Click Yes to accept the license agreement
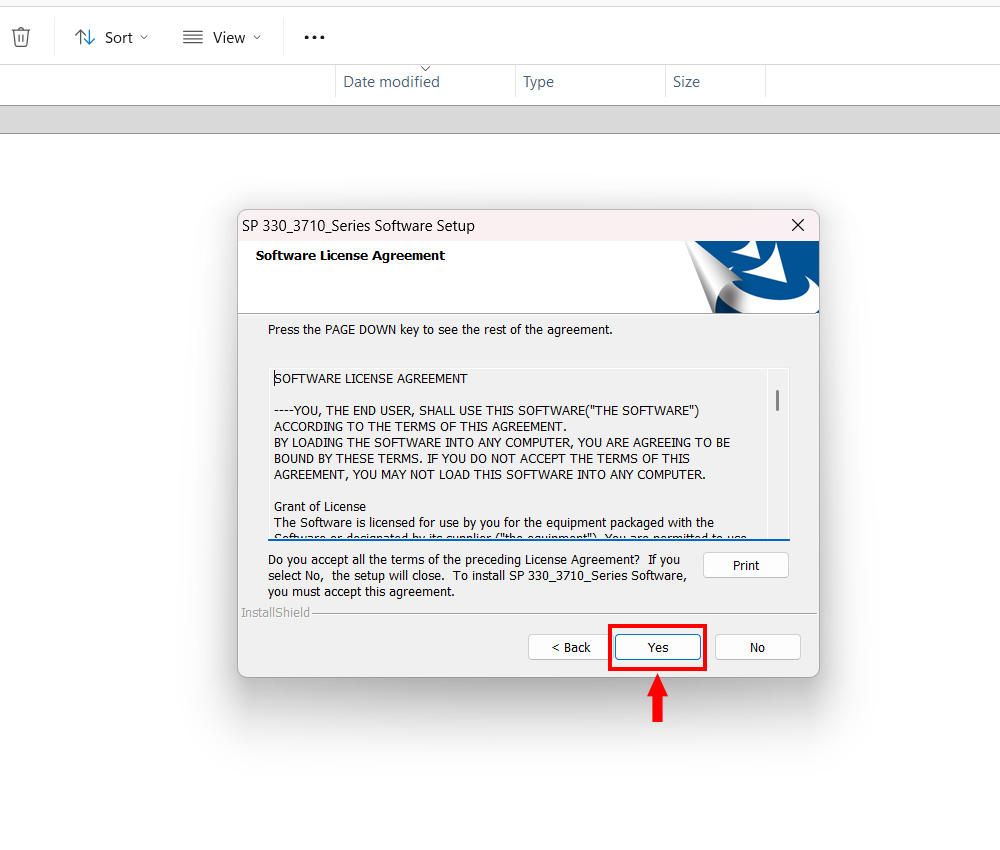 (x=658, y=647)
